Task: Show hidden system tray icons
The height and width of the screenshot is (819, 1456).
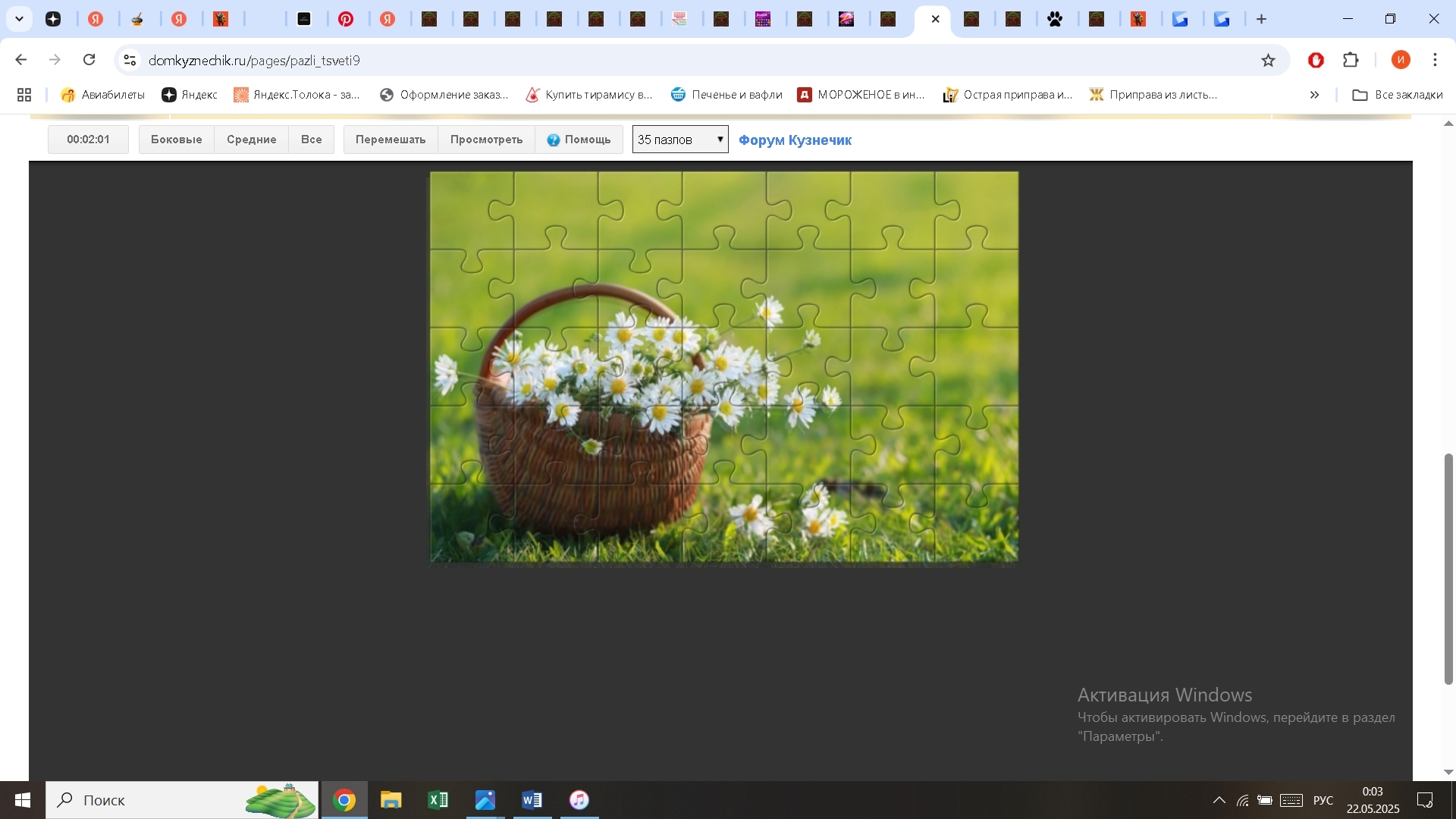Action: click(1219, 800)
